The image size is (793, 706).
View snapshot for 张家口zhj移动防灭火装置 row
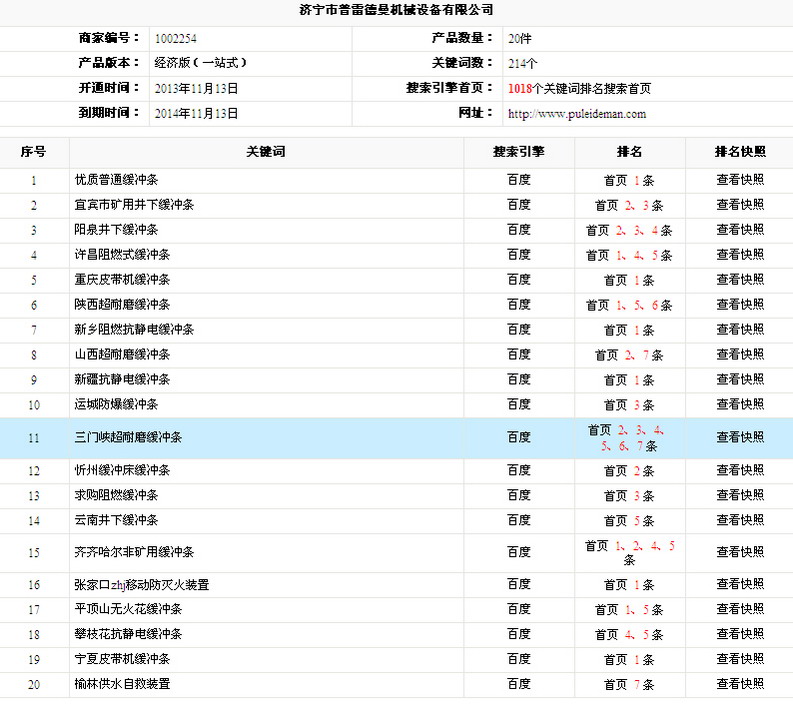740,584
